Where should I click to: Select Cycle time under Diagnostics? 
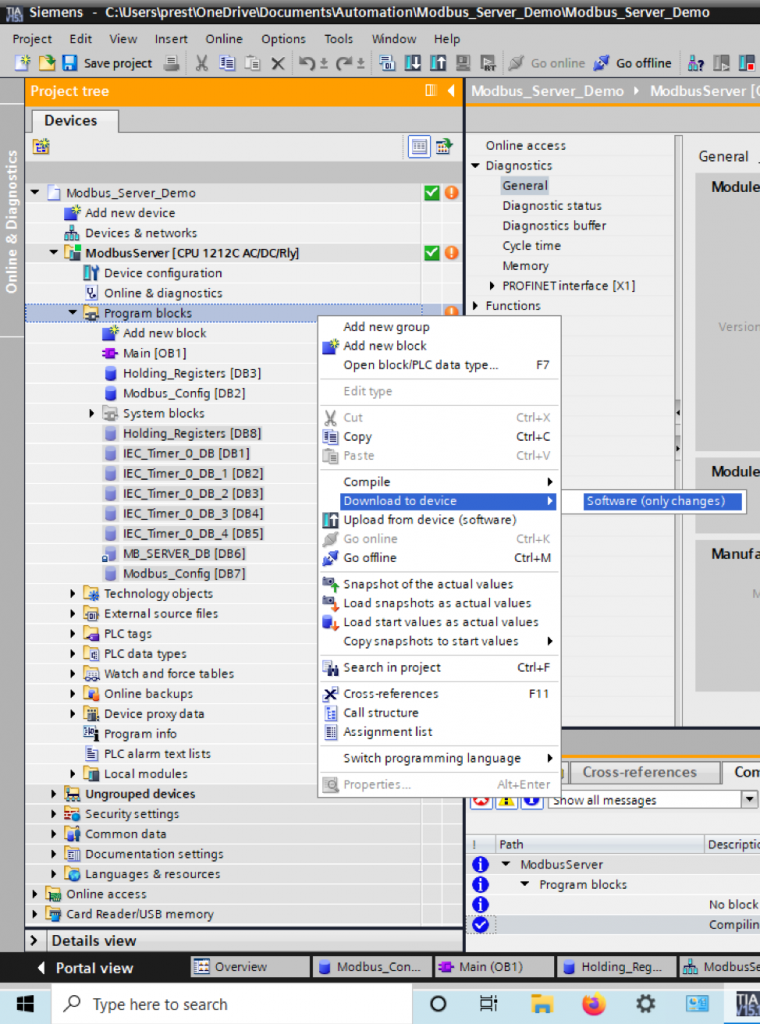coord(531,246)
